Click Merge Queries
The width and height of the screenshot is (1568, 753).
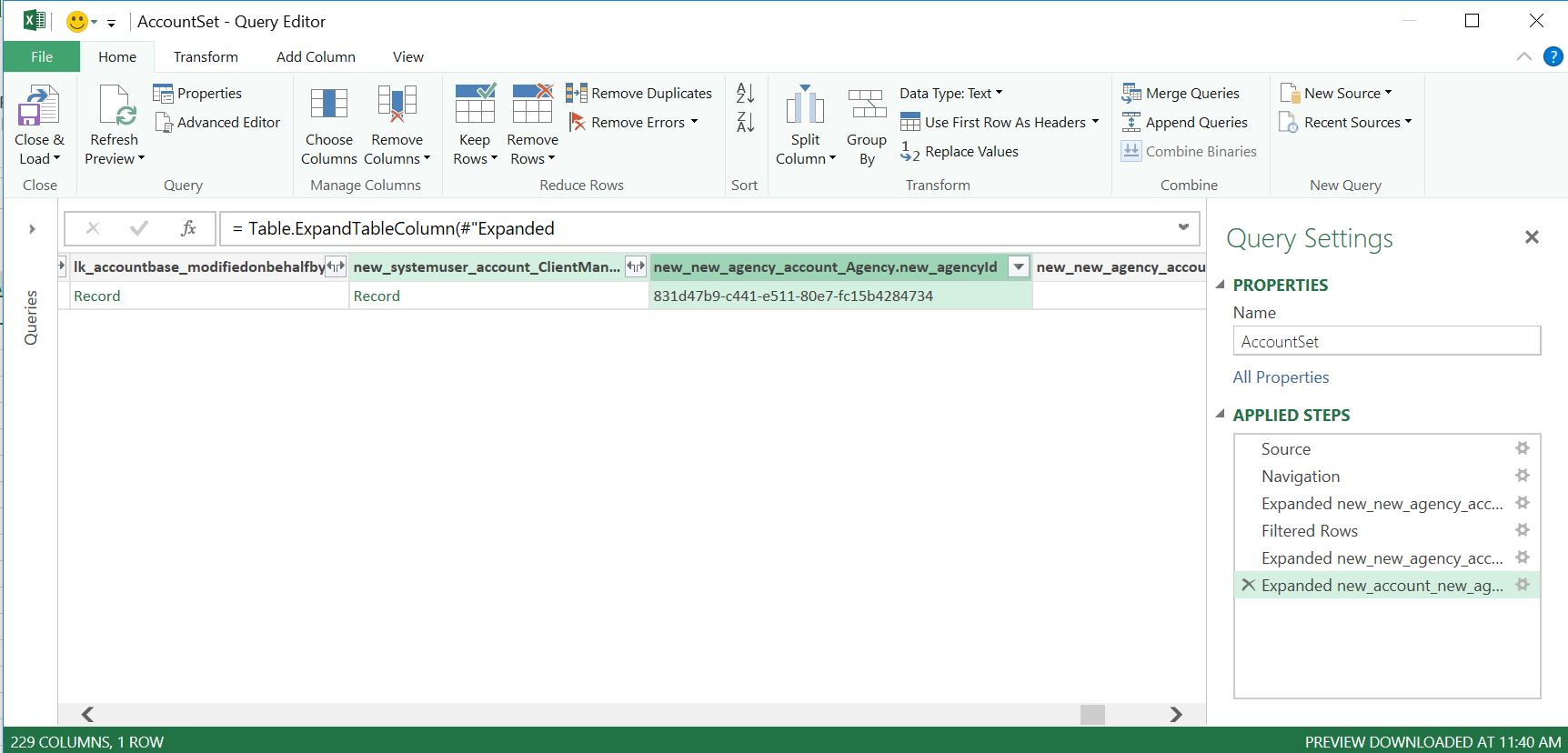pos(1181,93)
